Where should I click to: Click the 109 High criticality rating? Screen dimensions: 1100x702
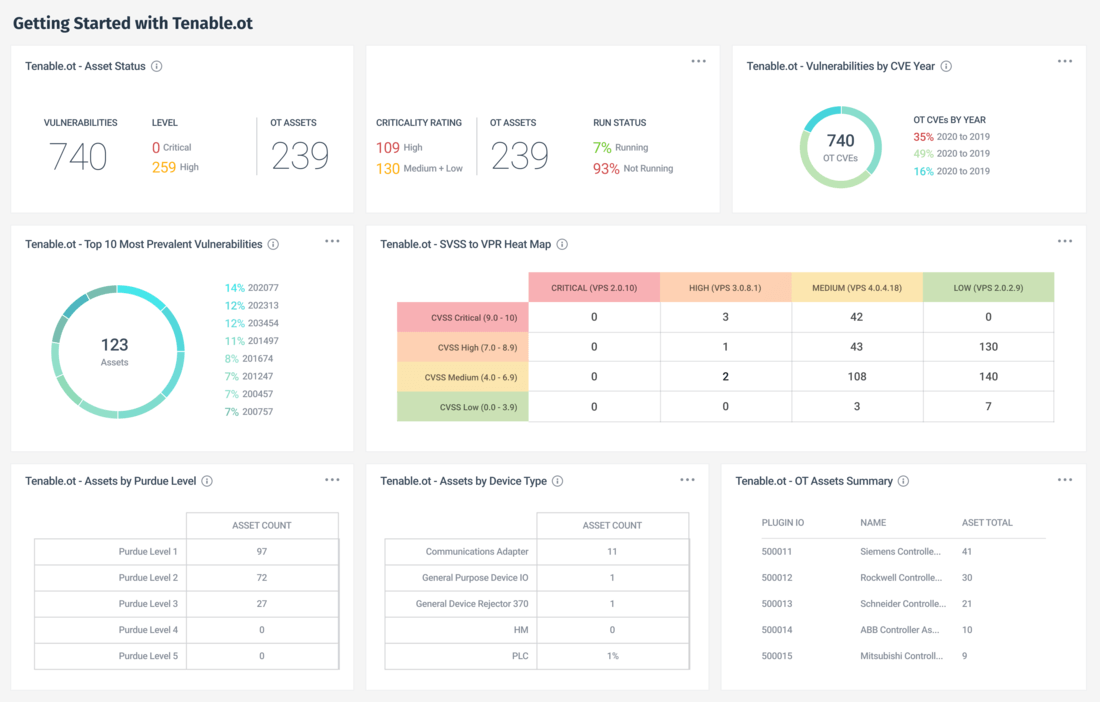coord(399,147)
